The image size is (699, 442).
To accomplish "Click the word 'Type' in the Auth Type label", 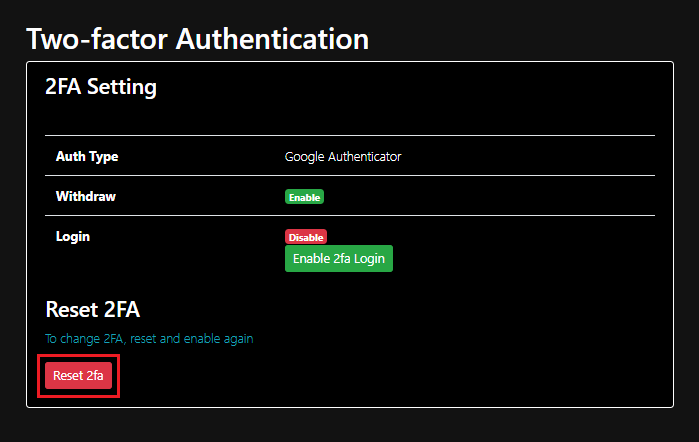I will point(104,156).
